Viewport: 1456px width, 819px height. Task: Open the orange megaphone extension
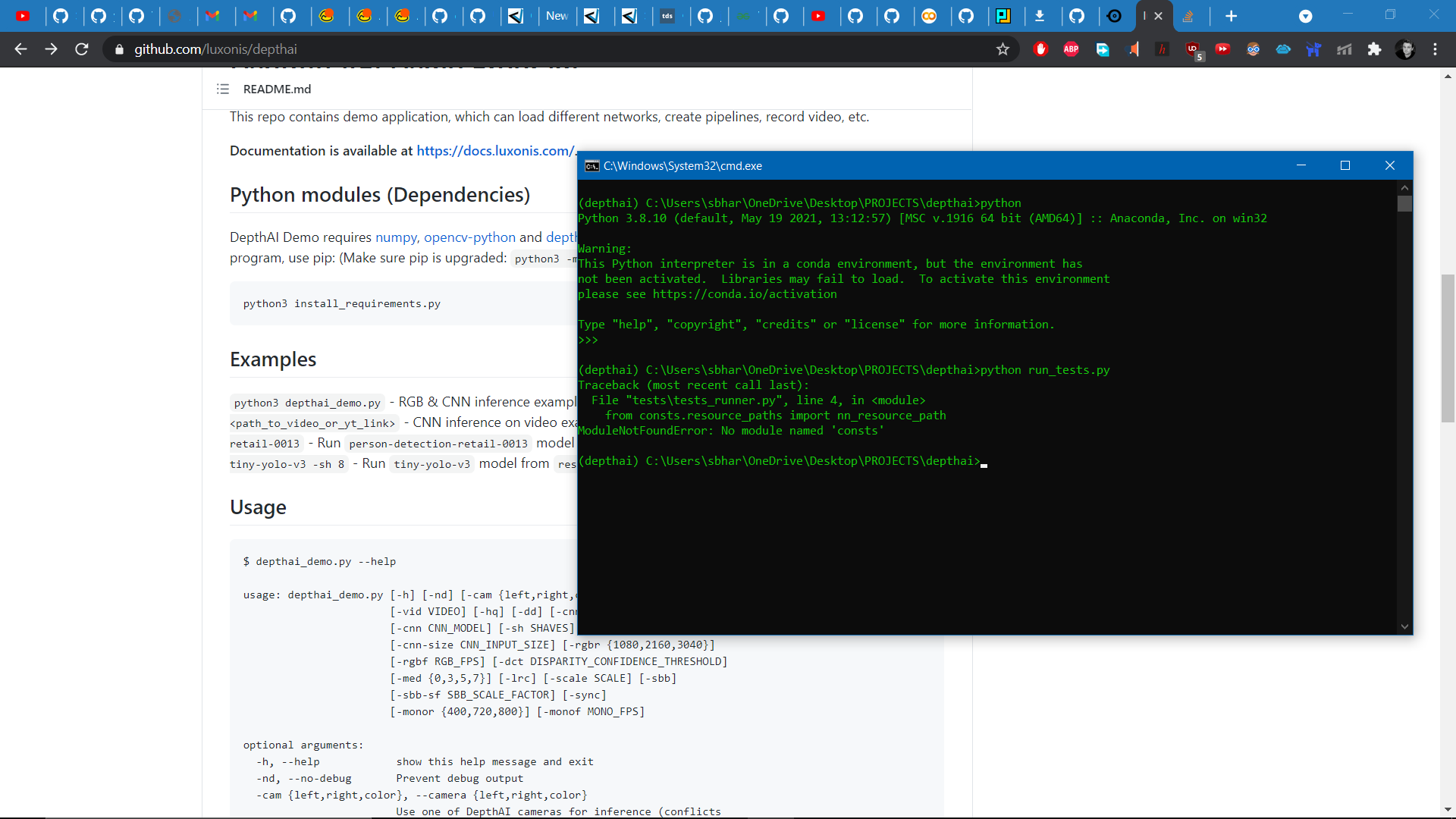click(x=1133, y=49)
